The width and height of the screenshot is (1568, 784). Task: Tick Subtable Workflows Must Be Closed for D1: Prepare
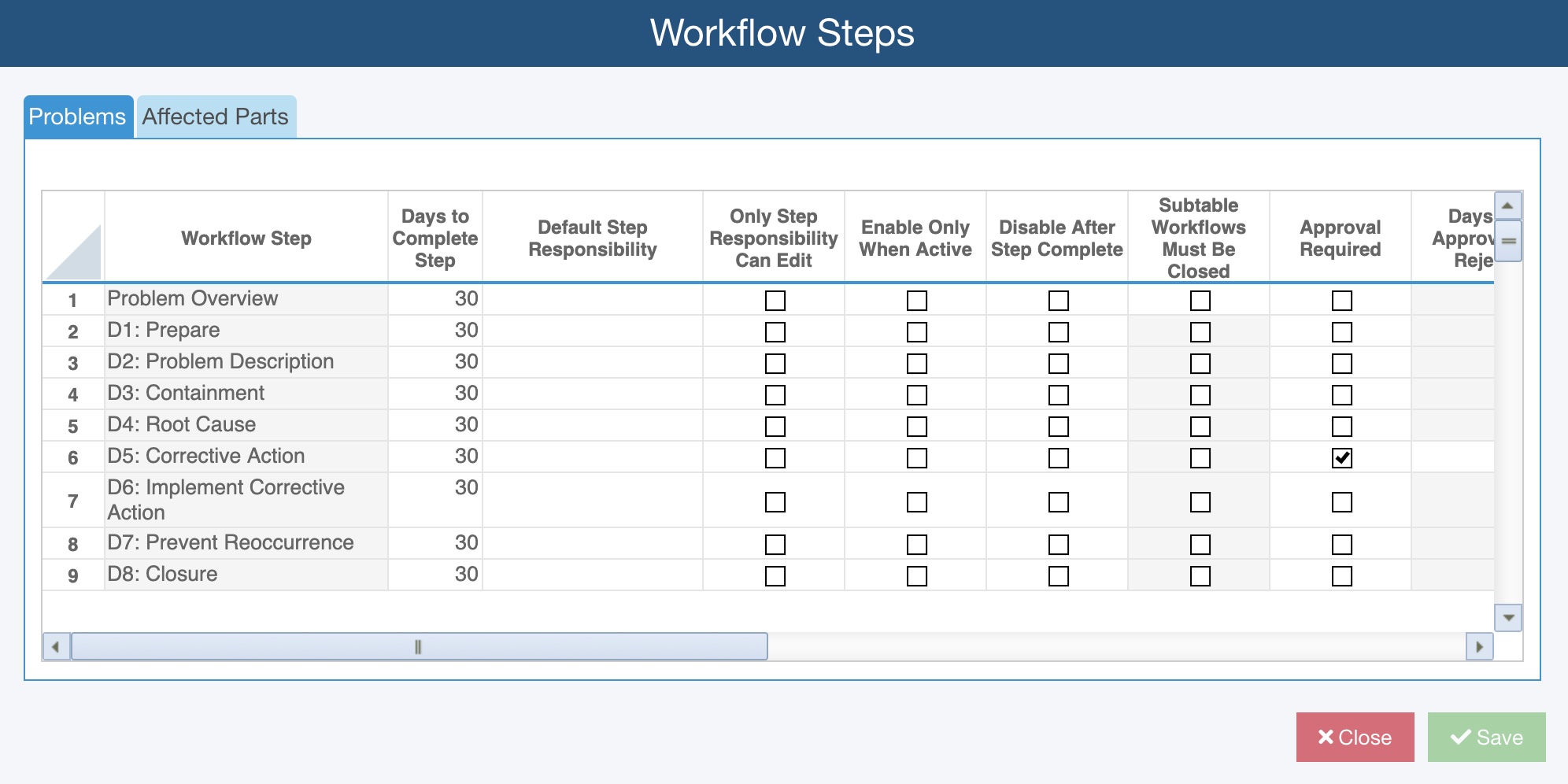(1200, 332)
